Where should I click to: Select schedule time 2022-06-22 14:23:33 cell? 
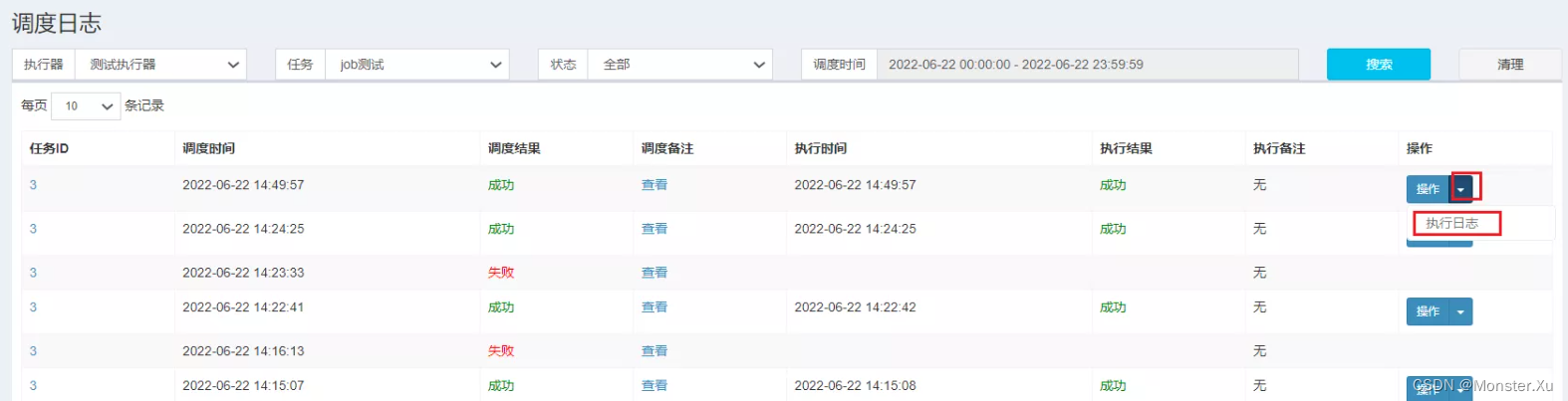[x=243, y=273]
